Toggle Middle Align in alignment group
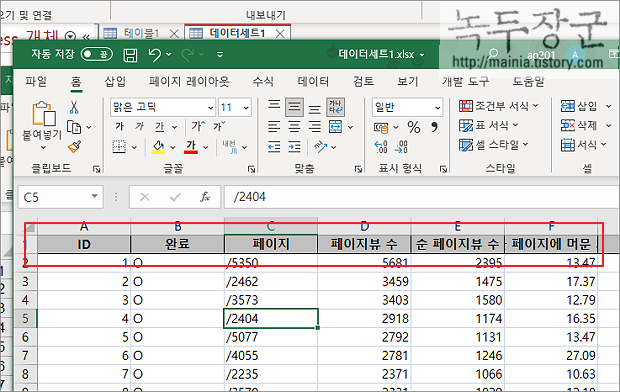 pos(294,107)
